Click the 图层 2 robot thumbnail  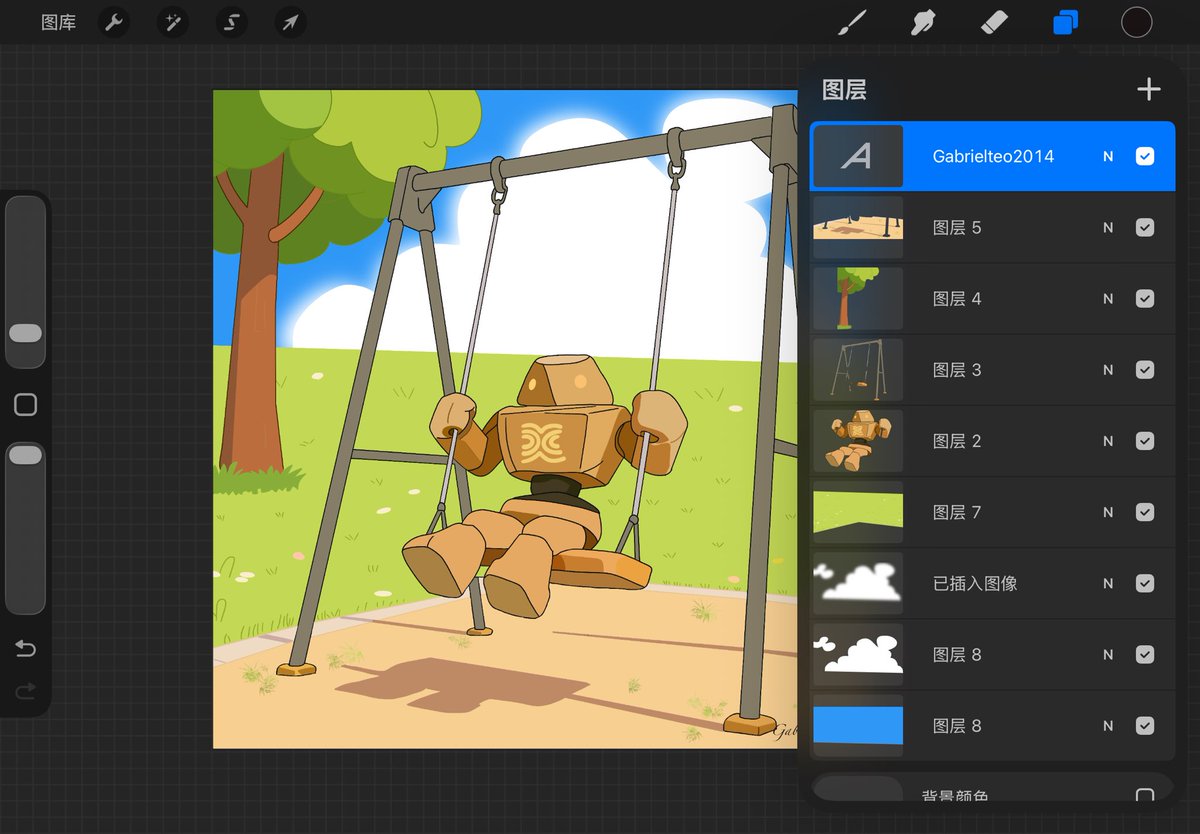pos(858,441)
